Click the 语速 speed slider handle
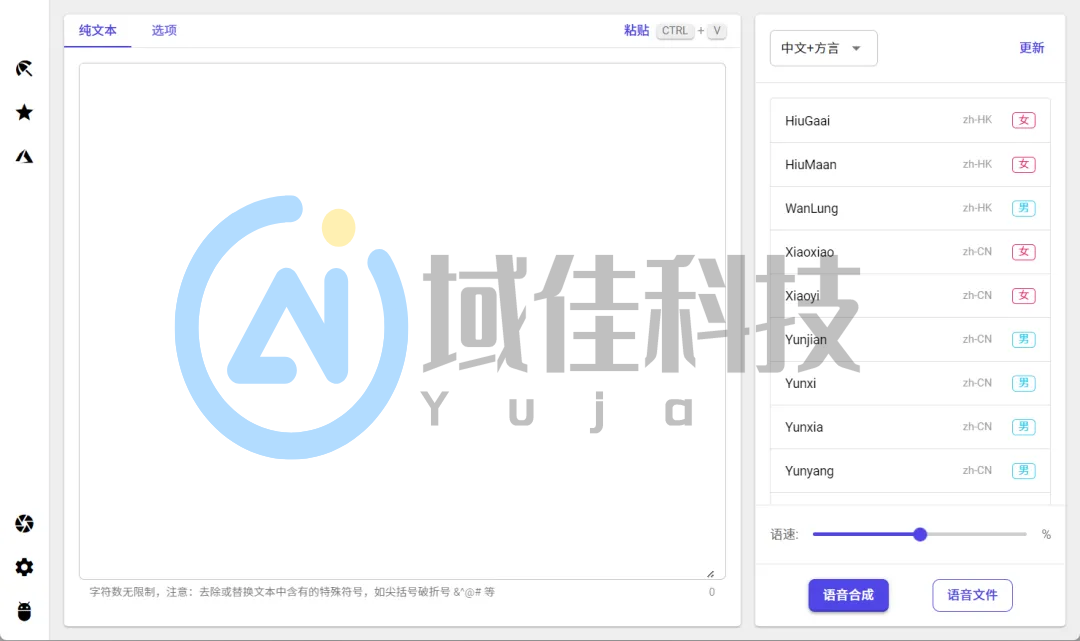The width and height of the screenshot is (1080, 641). click(x=920, y=534)
